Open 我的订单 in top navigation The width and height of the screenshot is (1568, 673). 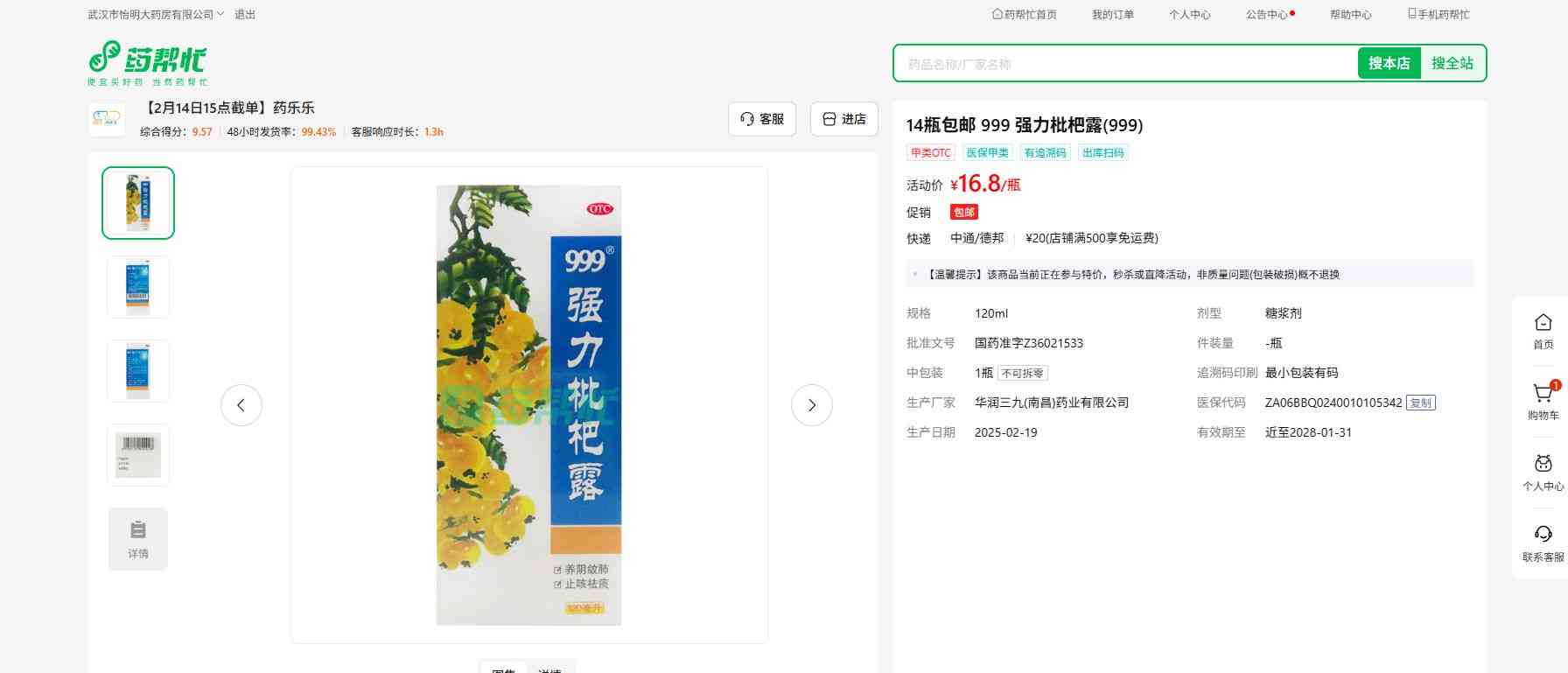(x=1113, y=15)
